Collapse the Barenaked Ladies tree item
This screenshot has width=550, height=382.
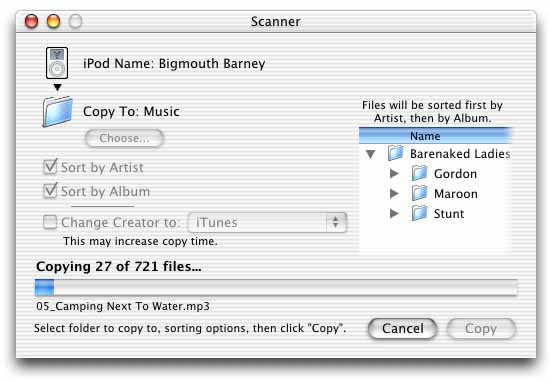click(x=370, y=154)
